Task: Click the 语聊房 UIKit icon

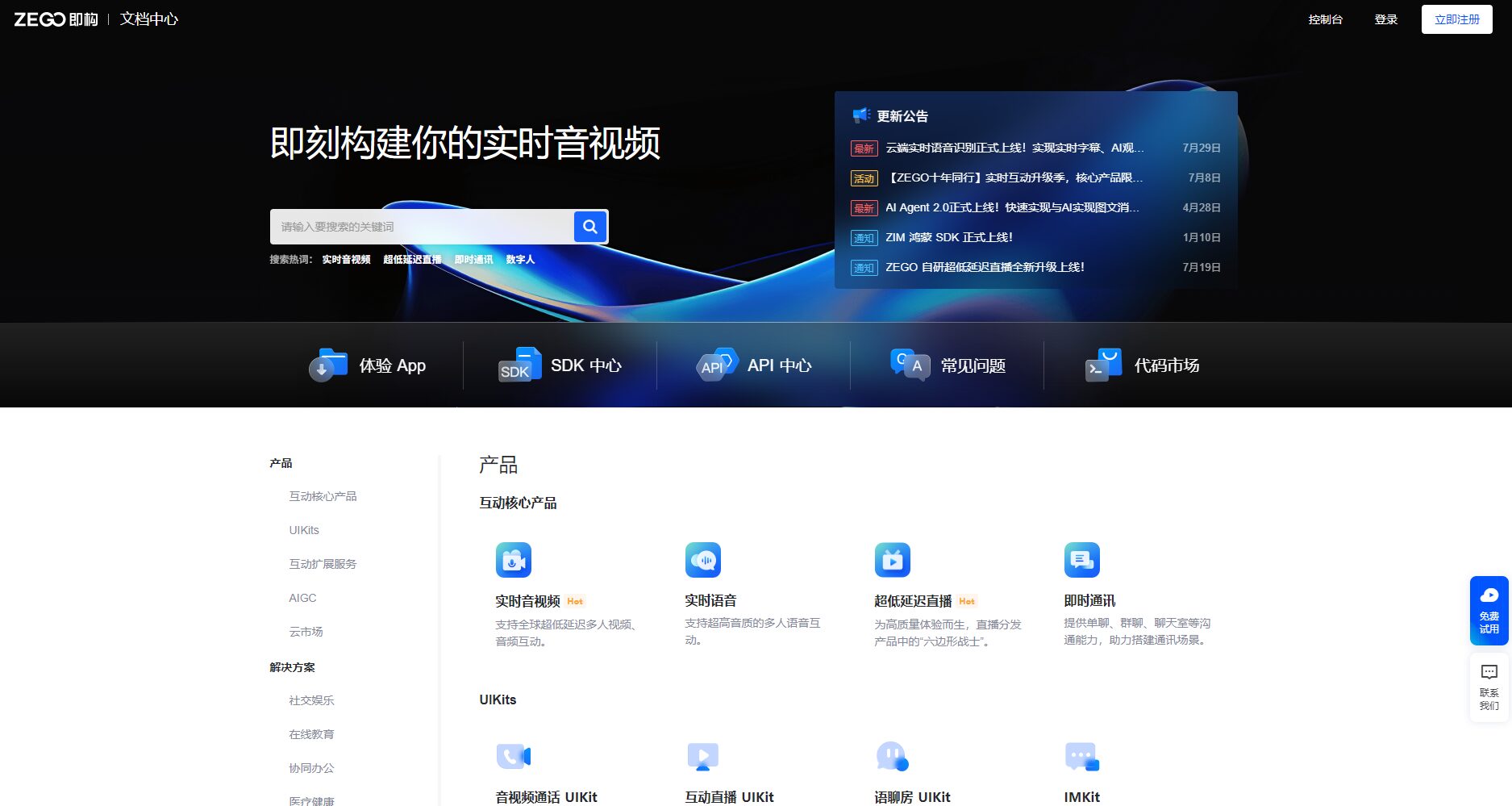Action: [893, 756]
